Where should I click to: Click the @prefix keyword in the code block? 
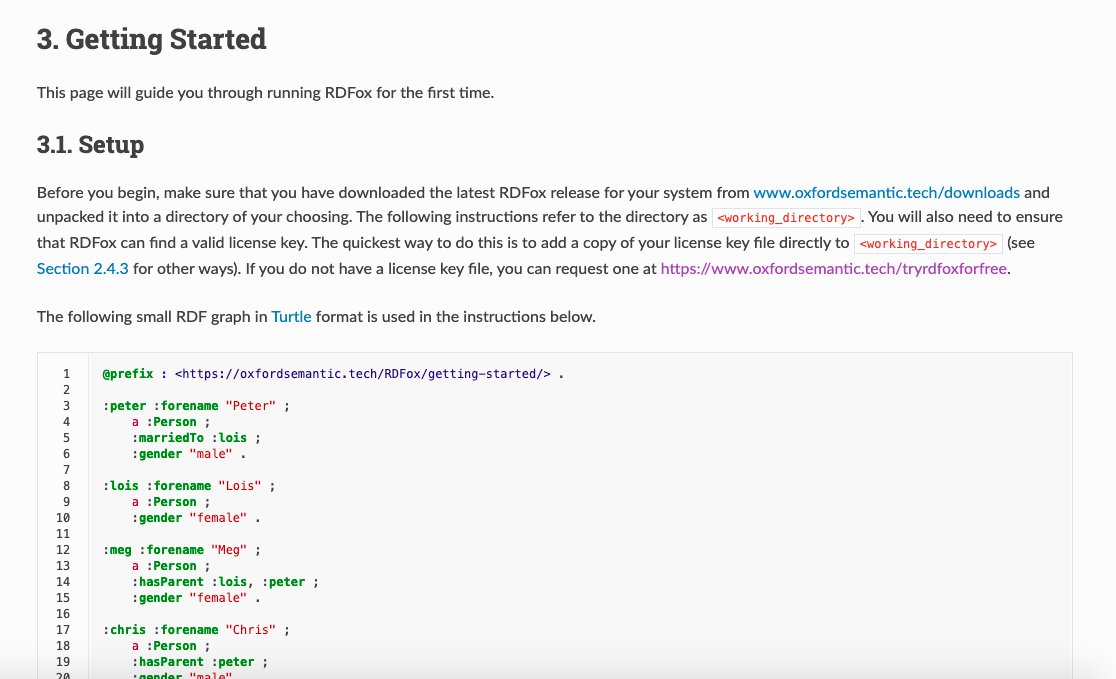pos(128,374)
